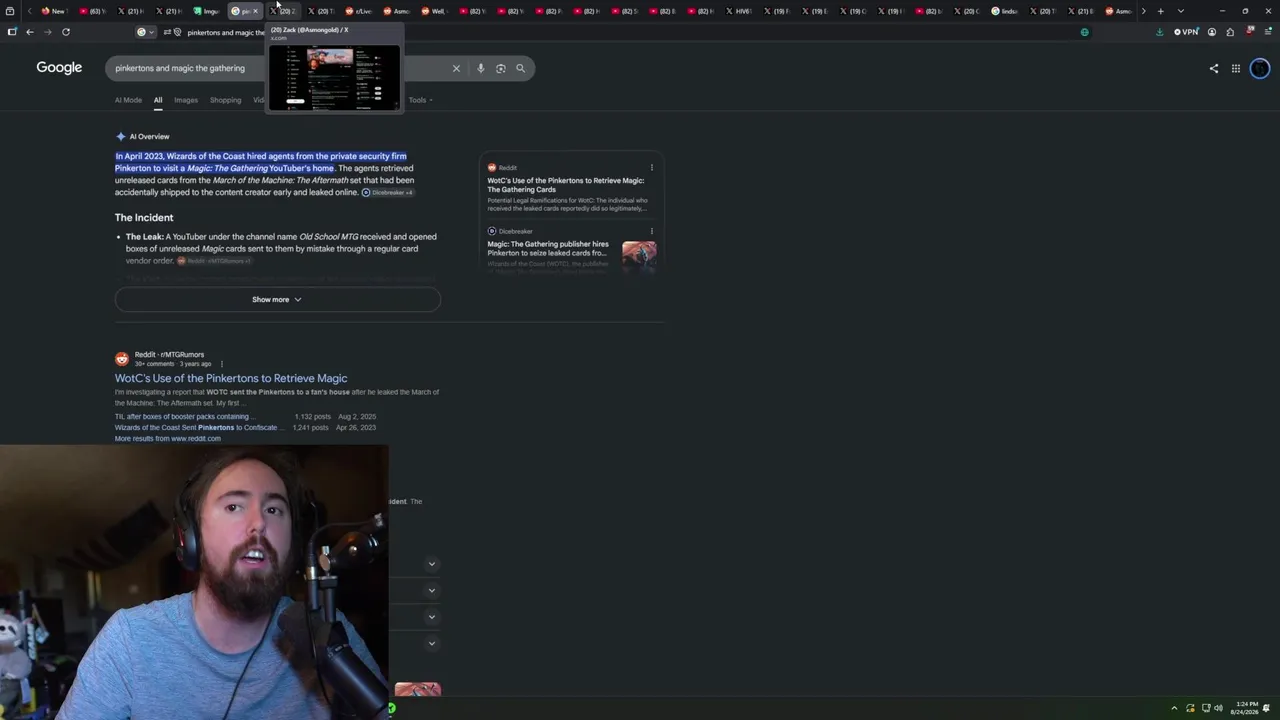
Task: Switch to the r/Live Reddit browser tab
Action: (359, 11)
